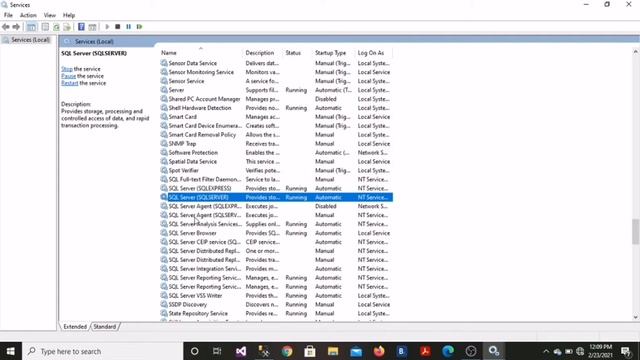Screen dimensions: 640x360
Task: Select the Smart Card Removal Policy service
Action: 276,135
